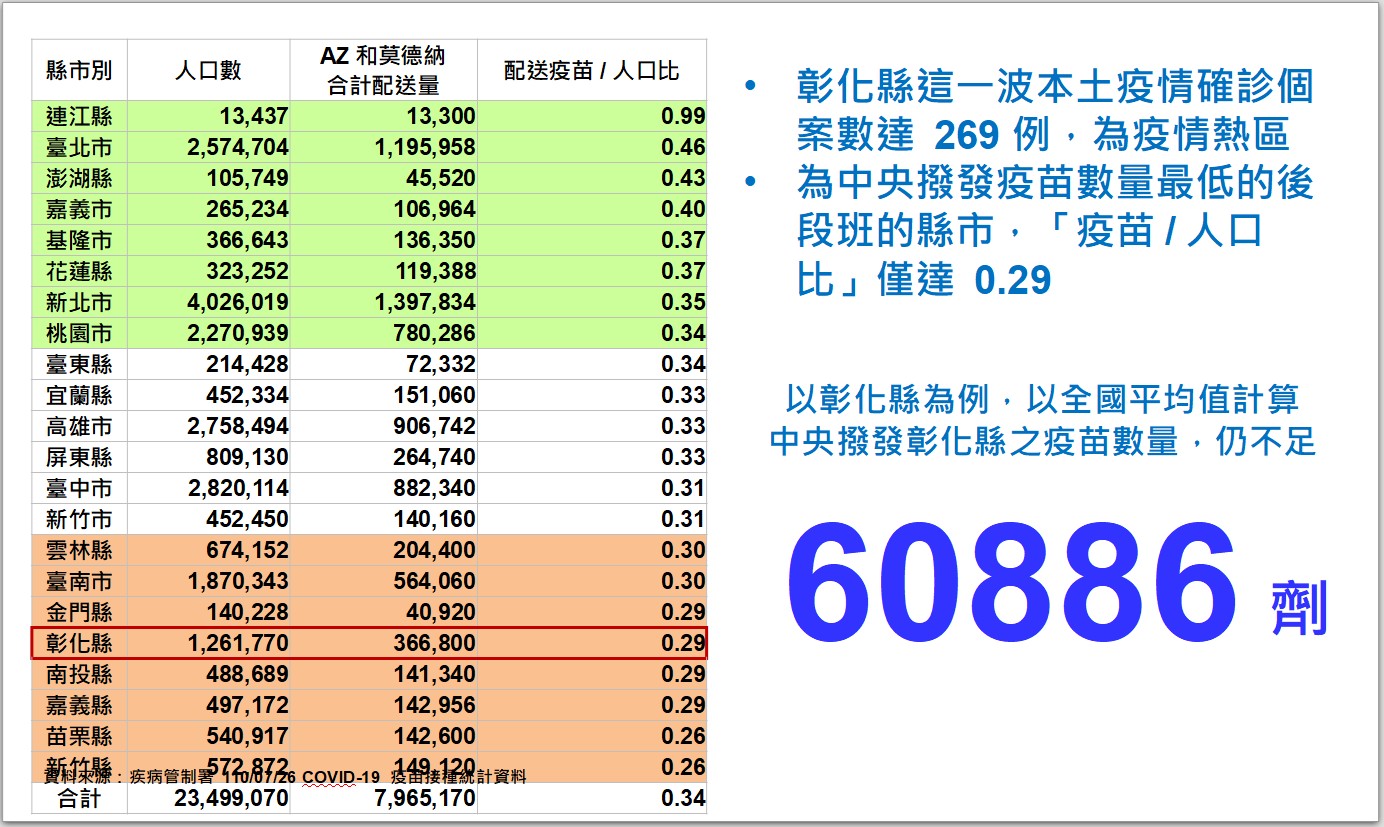
Task: Select the 金門縣 cell
Action: [79, 612]
